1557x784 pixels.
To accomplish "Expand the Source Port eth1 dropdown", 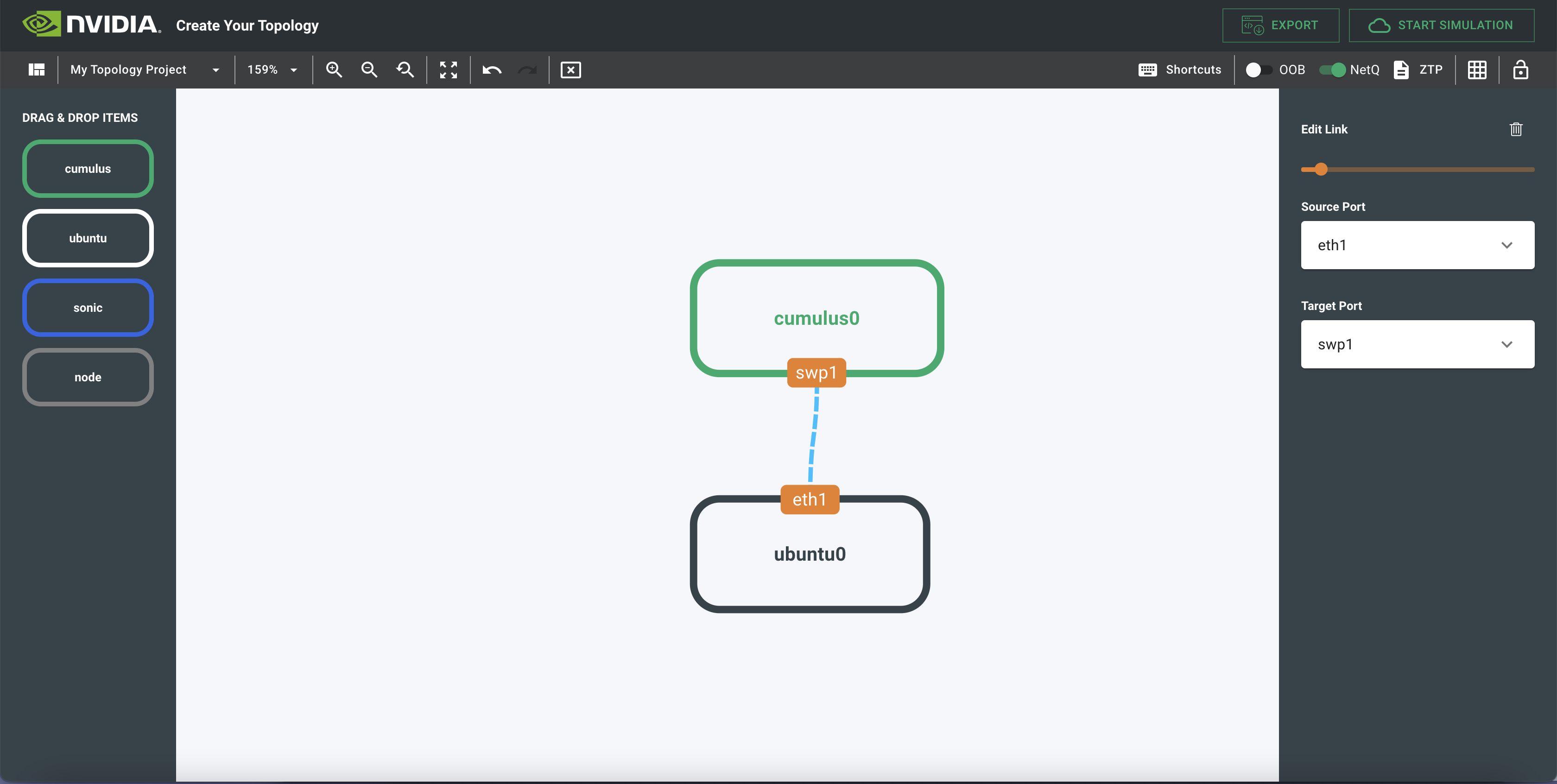I will [1417, 245].
